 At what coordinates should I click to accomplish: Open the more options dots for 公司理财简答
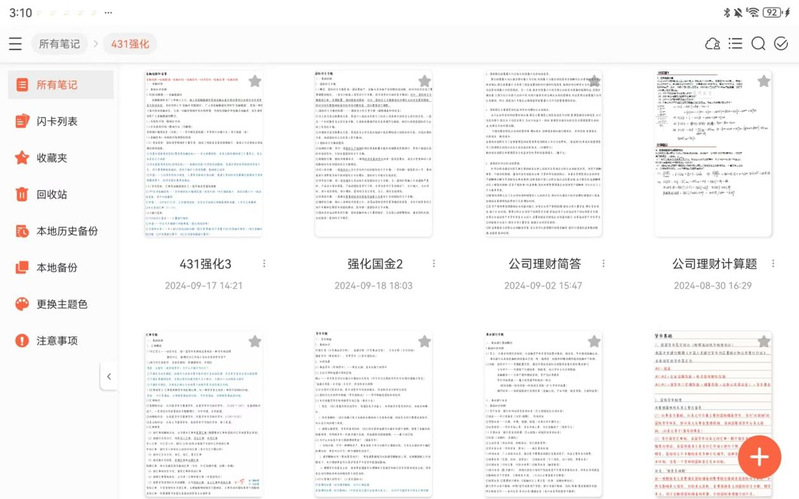point(603,264)
